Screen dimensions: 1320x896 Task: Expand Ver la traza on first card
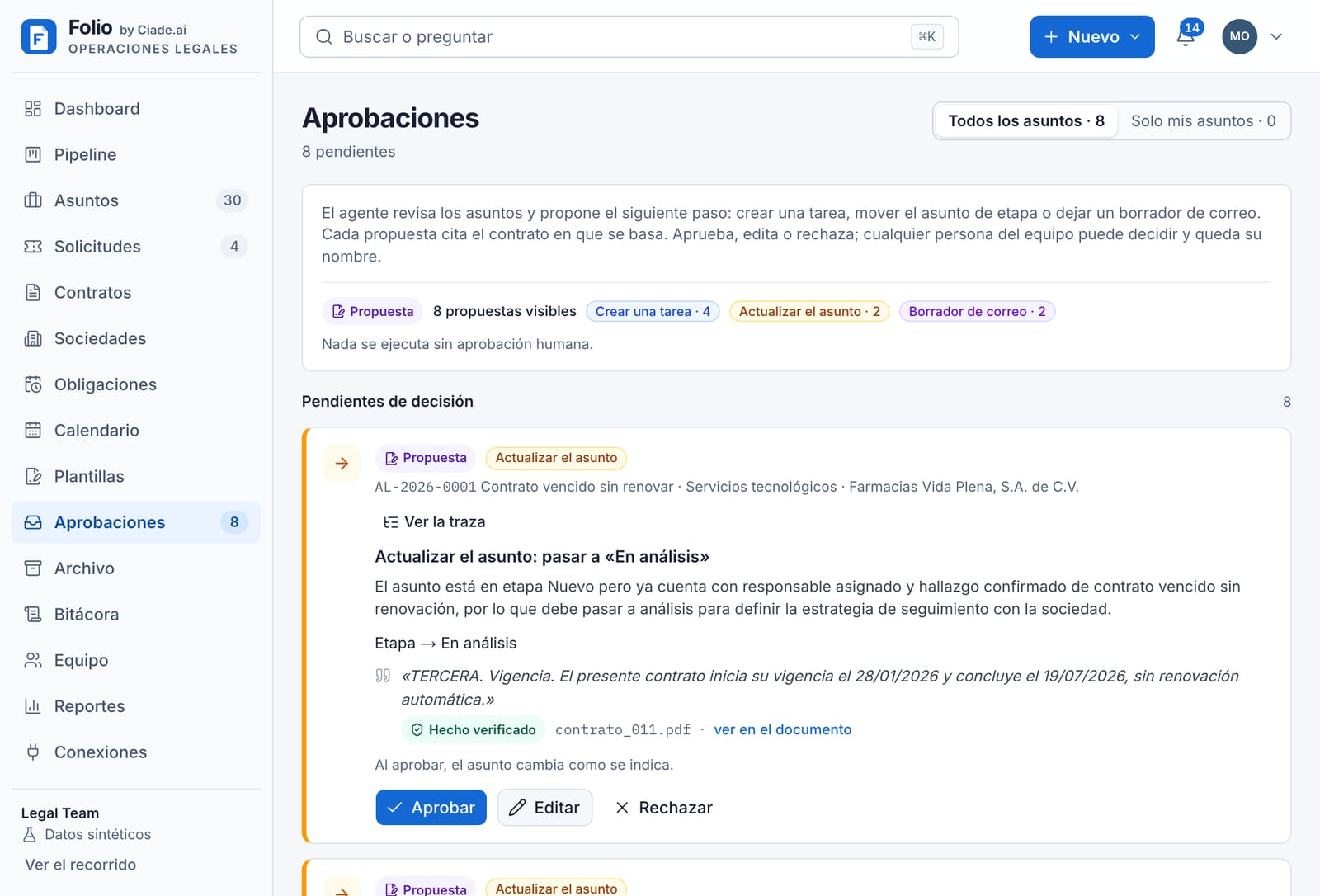click(435, 522)
